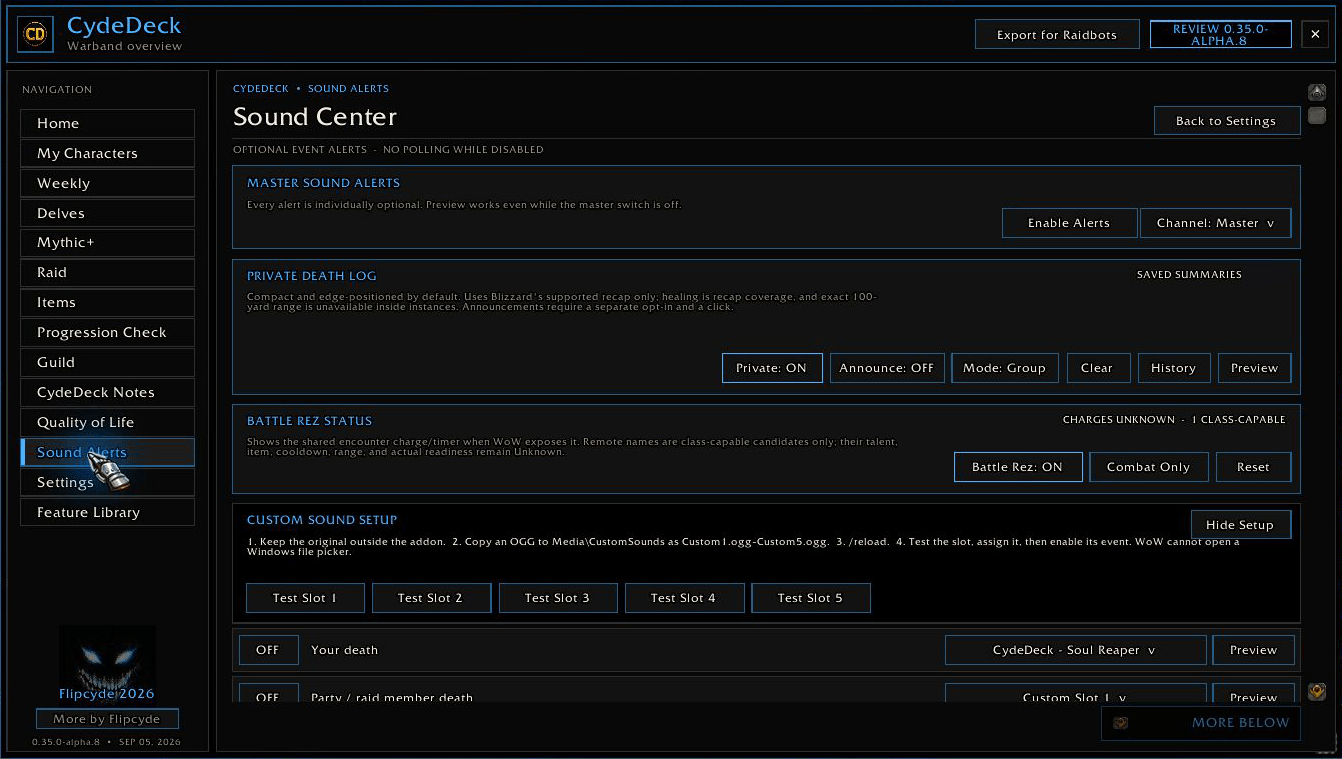Clear the private death log

click(x=1097, y=368)
